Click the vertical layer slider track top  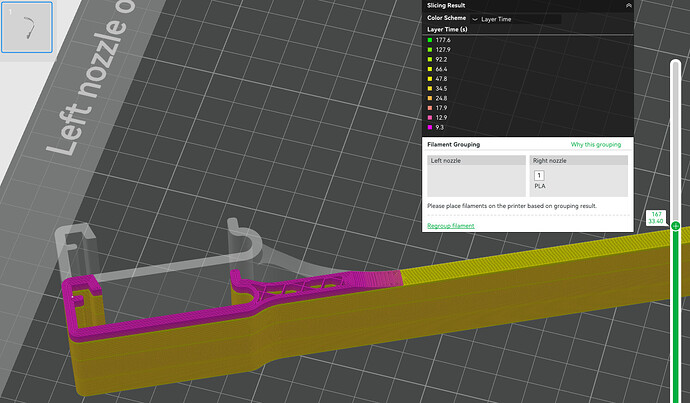[x=676, y=85]
